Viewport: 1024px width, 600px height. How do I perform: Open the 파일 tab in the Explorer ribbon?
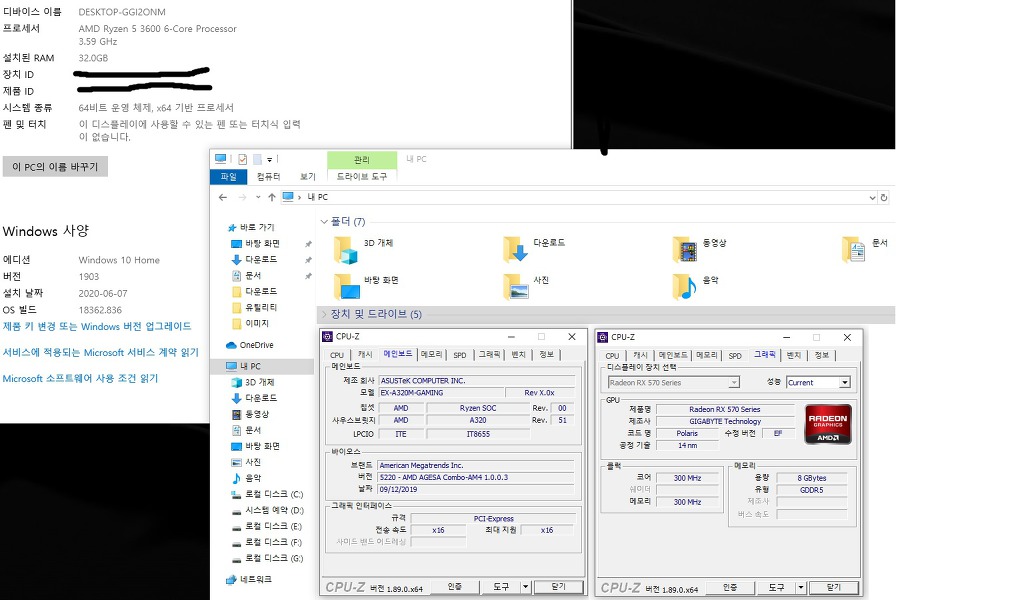click(229, 176)
